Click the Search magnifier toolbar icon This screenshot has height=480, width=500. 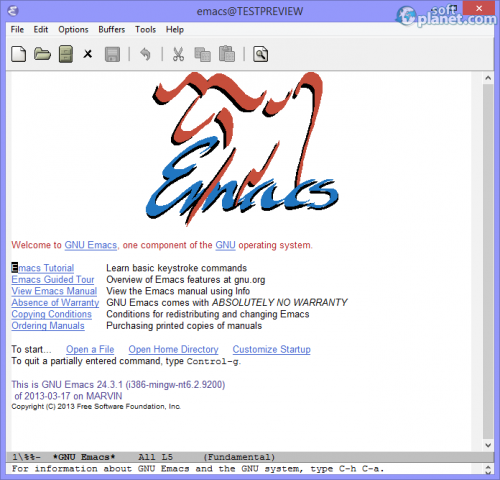(260, 54)
